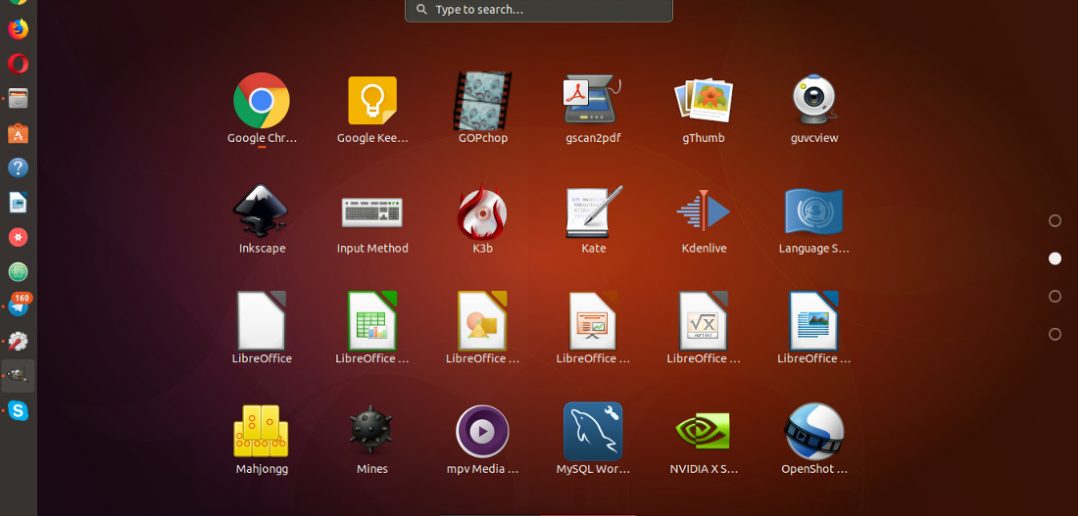The height and width of the screenshot is (516, 1078).
Task: Open guvcview webcam app
Action: click(814, 100)
